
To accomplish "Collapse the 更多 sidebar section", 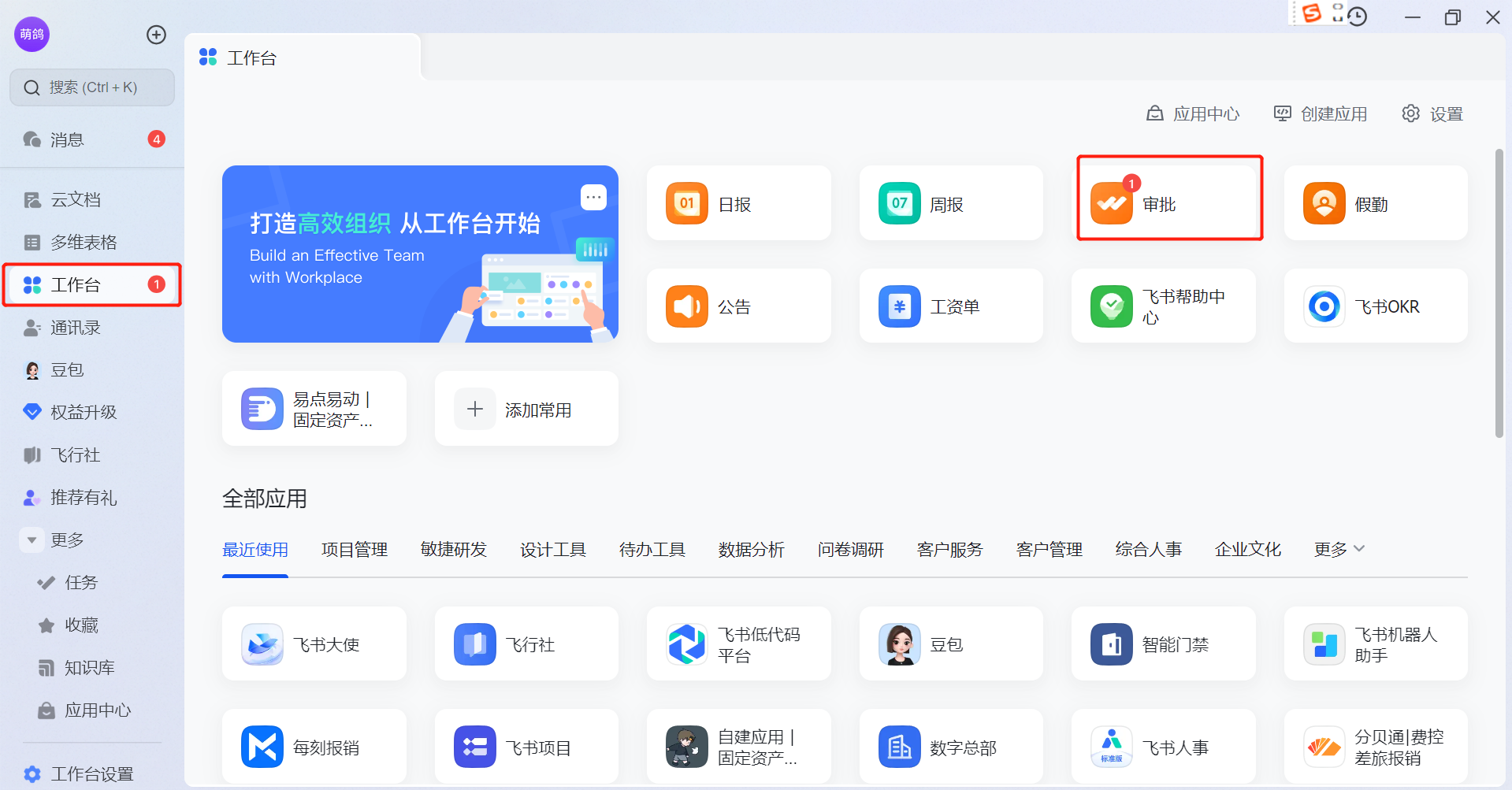I will pyautogui.click(x=32, y=540).
